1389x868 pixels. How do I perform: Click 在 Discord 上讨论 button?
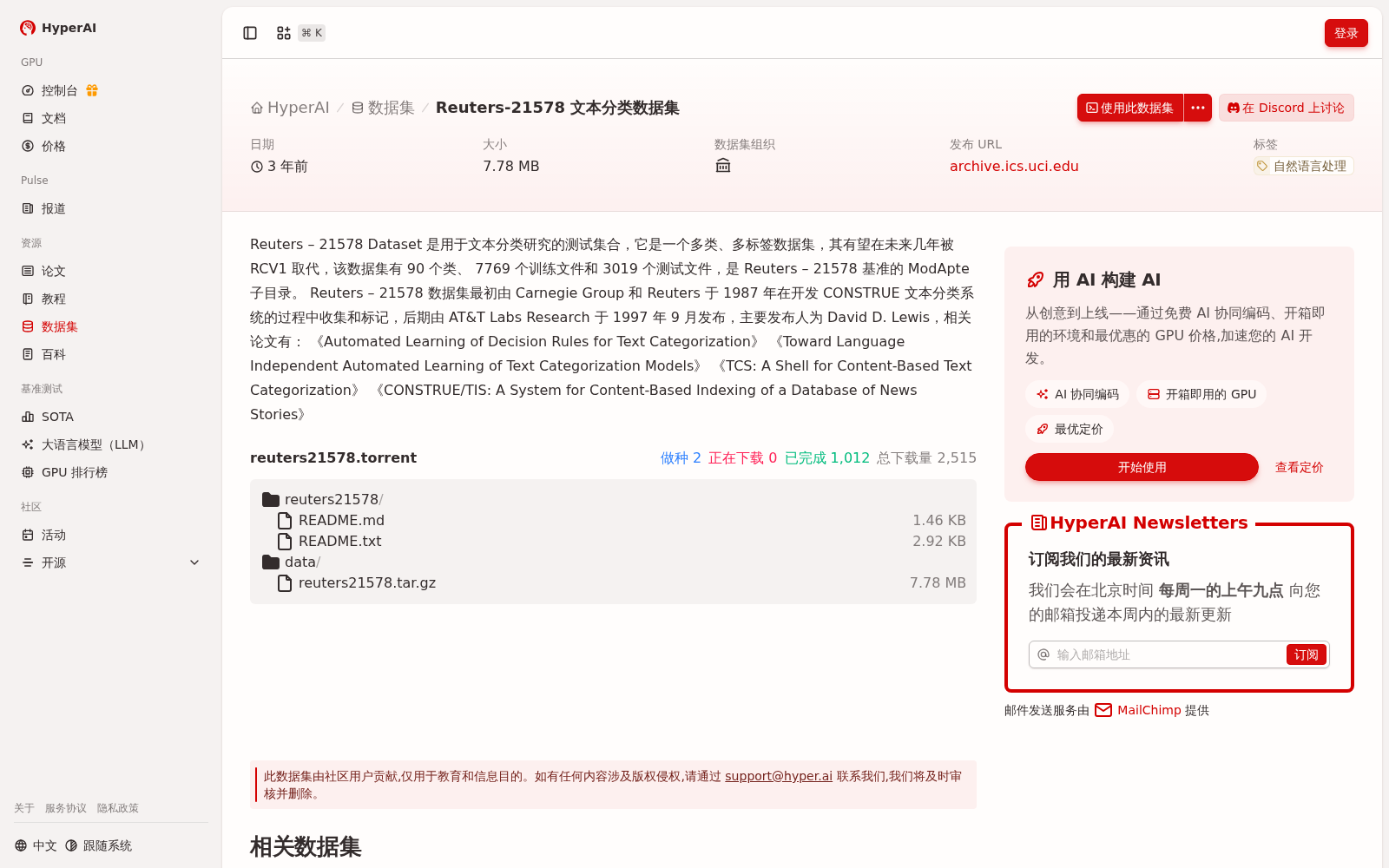coord(1286,108)
